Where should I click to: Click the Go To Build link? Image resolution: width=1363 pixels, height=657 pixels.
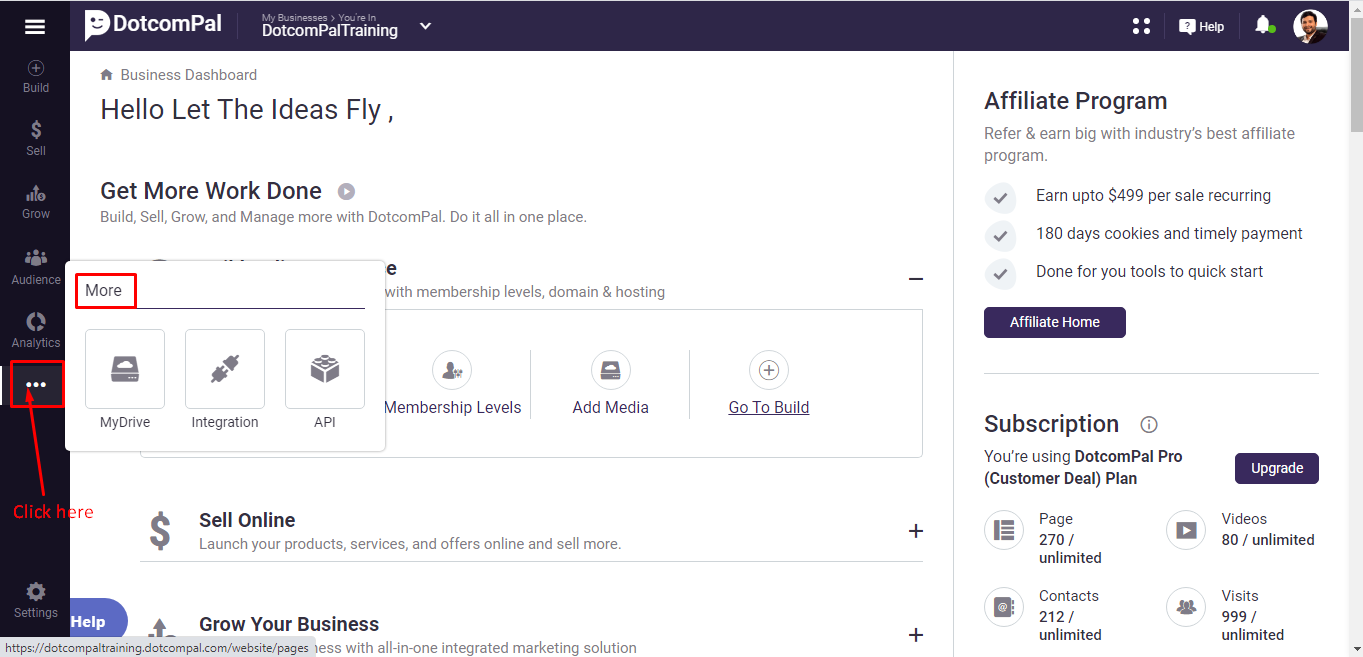click(769, 407)
